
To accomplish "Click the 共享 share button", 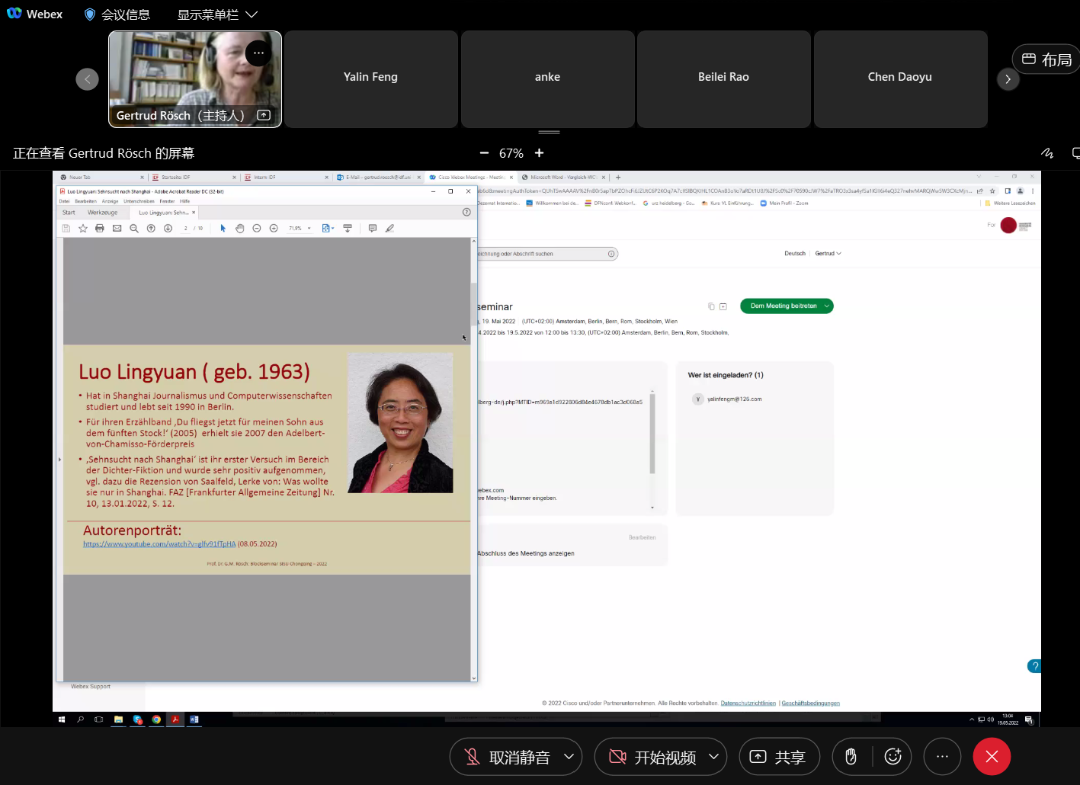I will pos(779,757).
